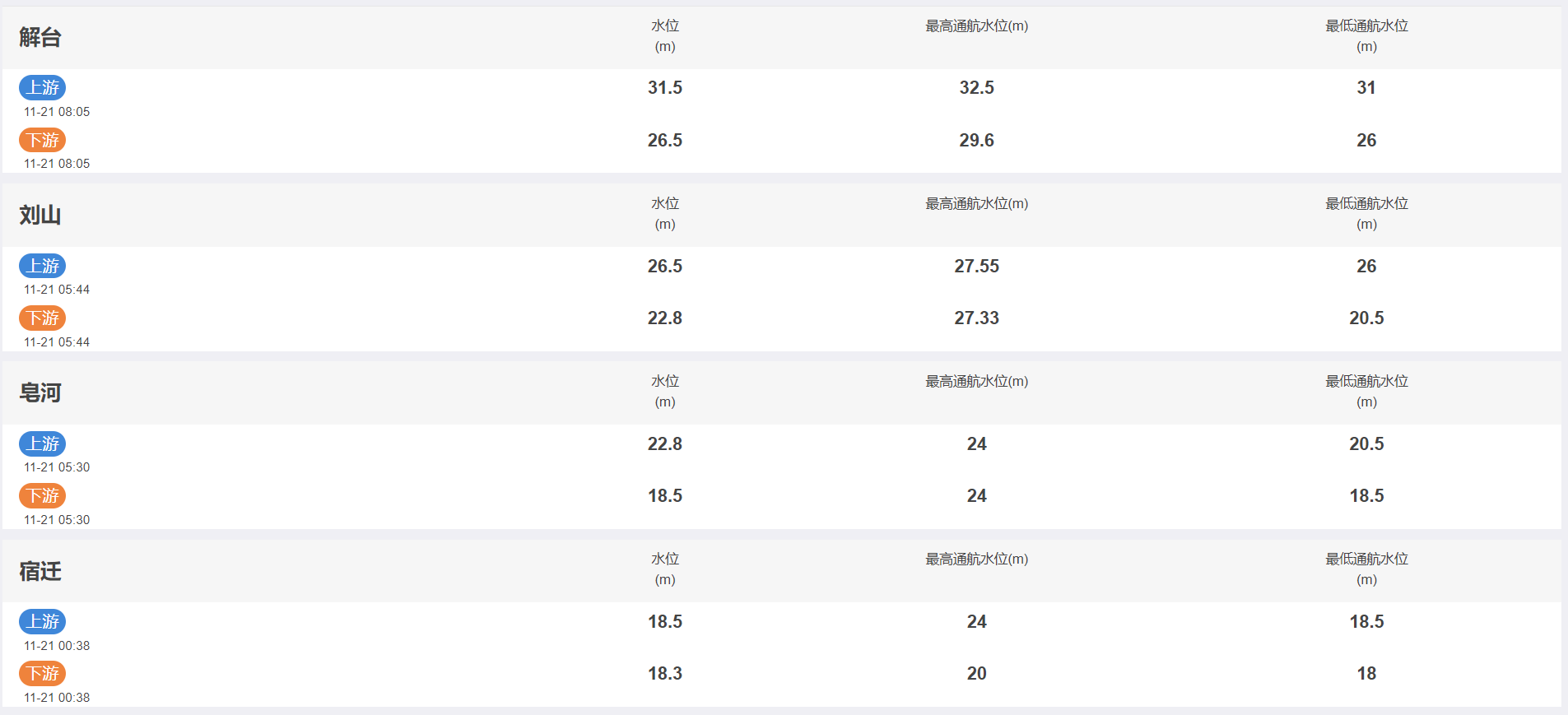1568x715 pixels.
Task: Select the 宿迁 station heading
Action: [40, 571]
